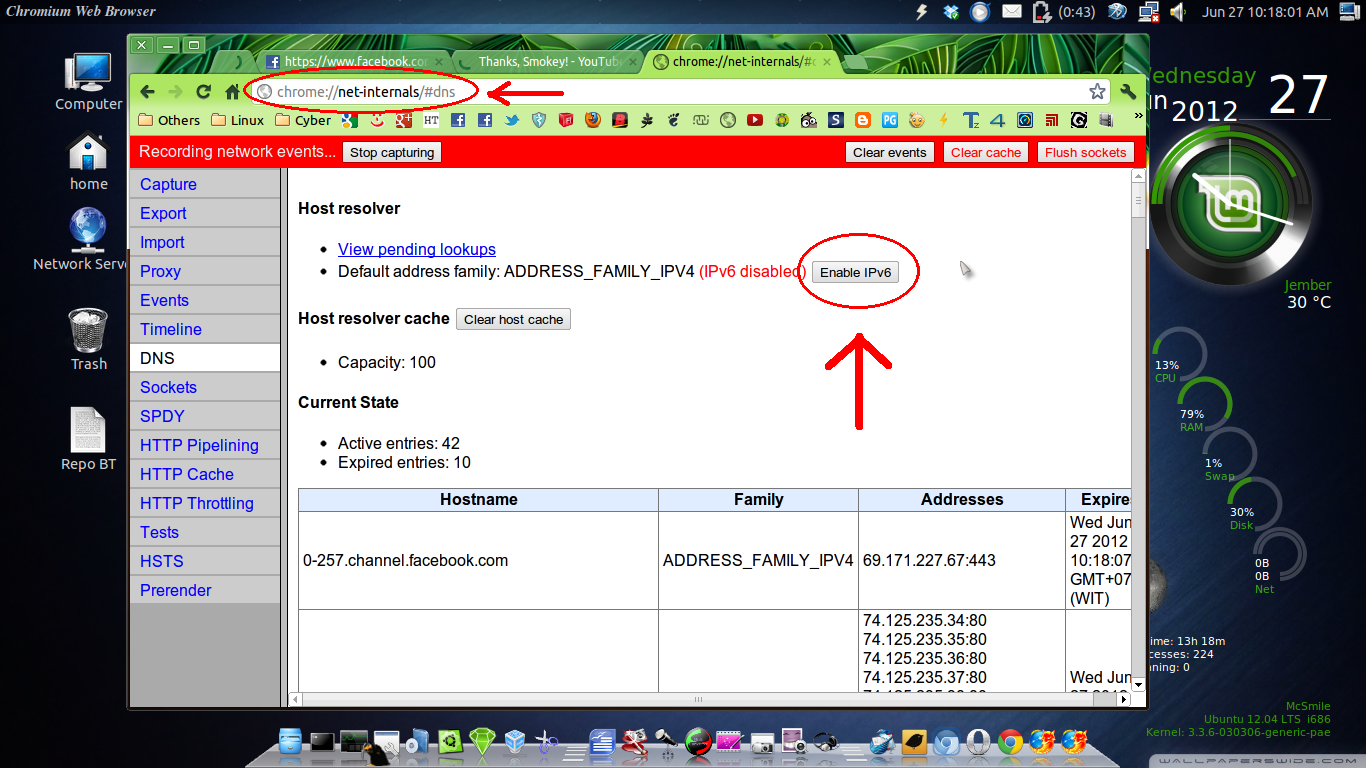Select the HTTP Cache section
1366x768 pixels.
click(205, 474)
